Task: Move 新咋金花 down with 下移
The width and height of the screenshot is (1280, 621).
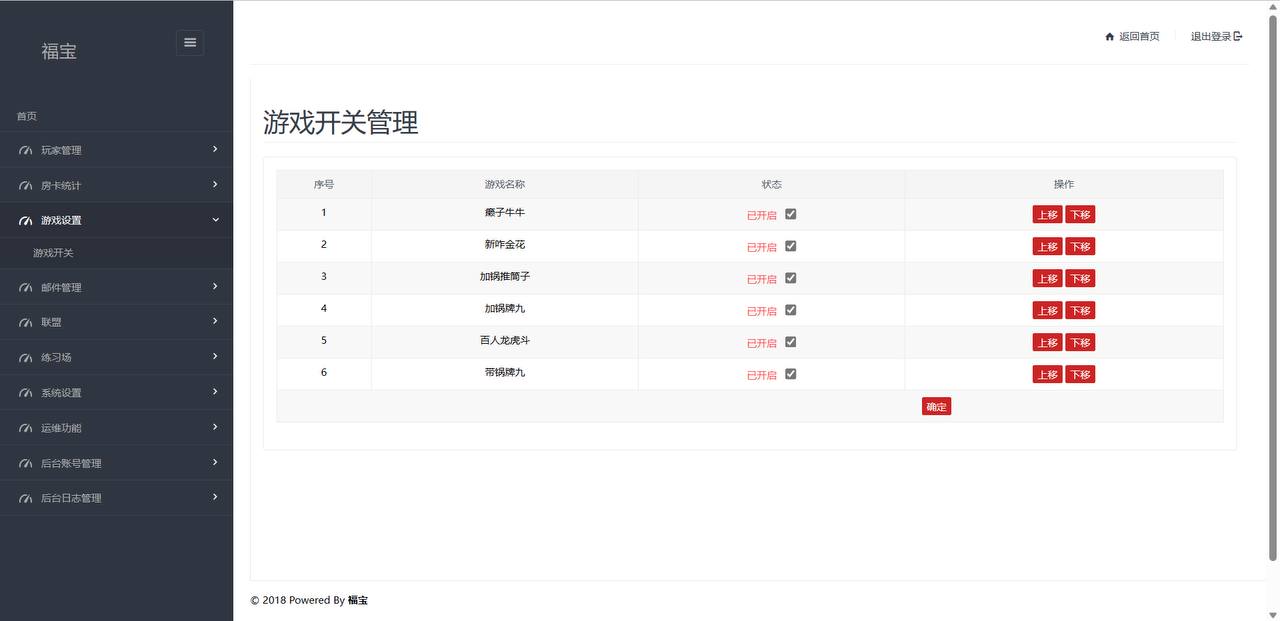Action: [x=1080, y=247]
